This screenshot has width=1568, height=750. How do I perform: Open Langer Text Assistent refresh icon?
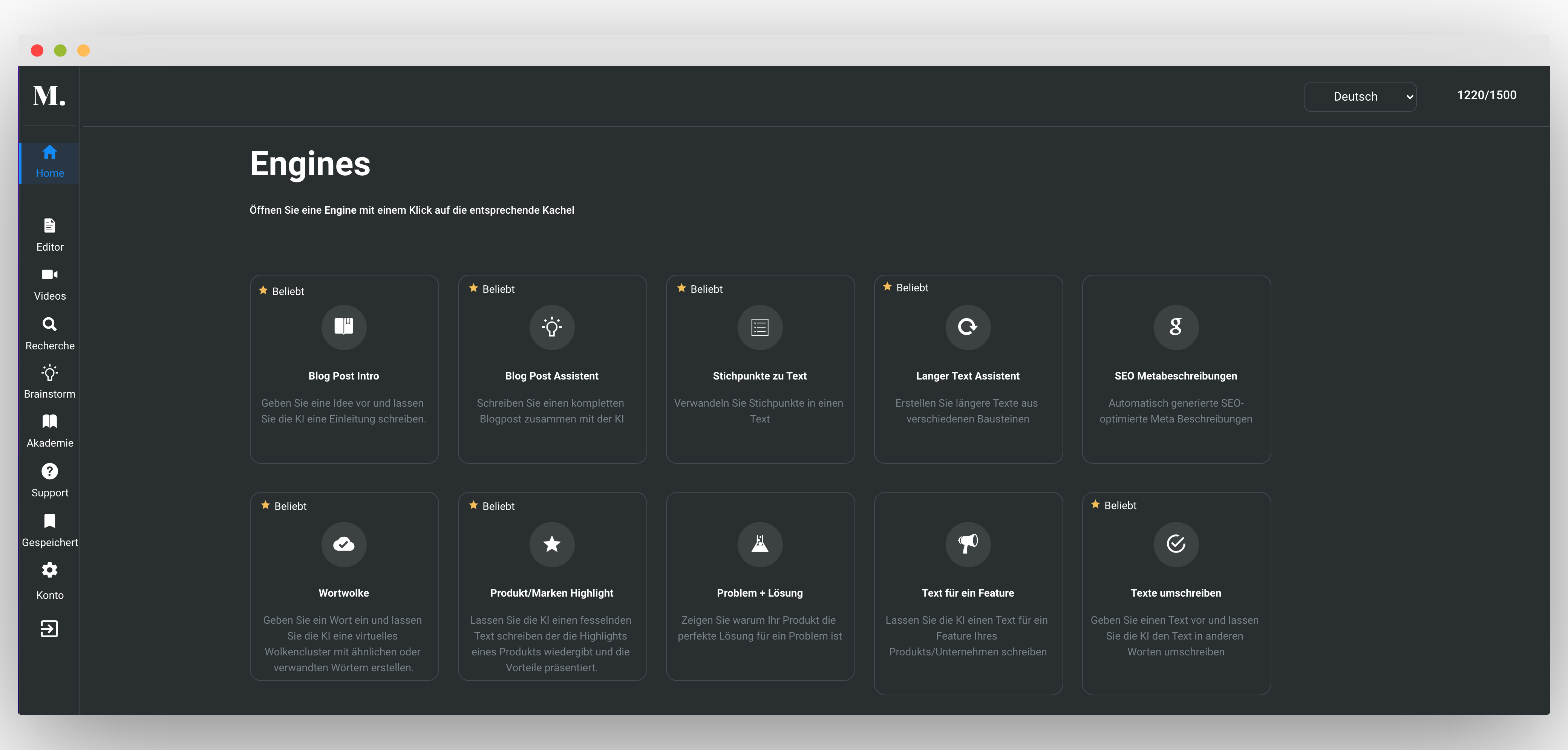point(968,327)
